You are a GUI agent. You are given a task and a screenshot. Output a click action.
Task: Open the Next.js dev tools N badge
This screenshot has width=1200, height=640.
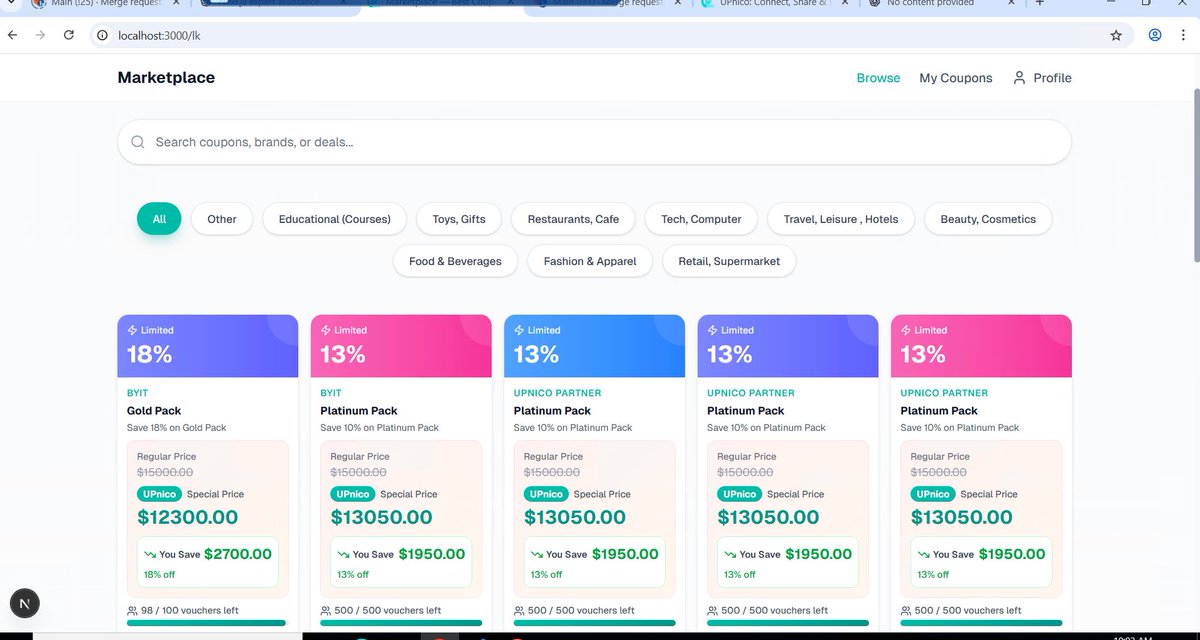click(25, 603)
